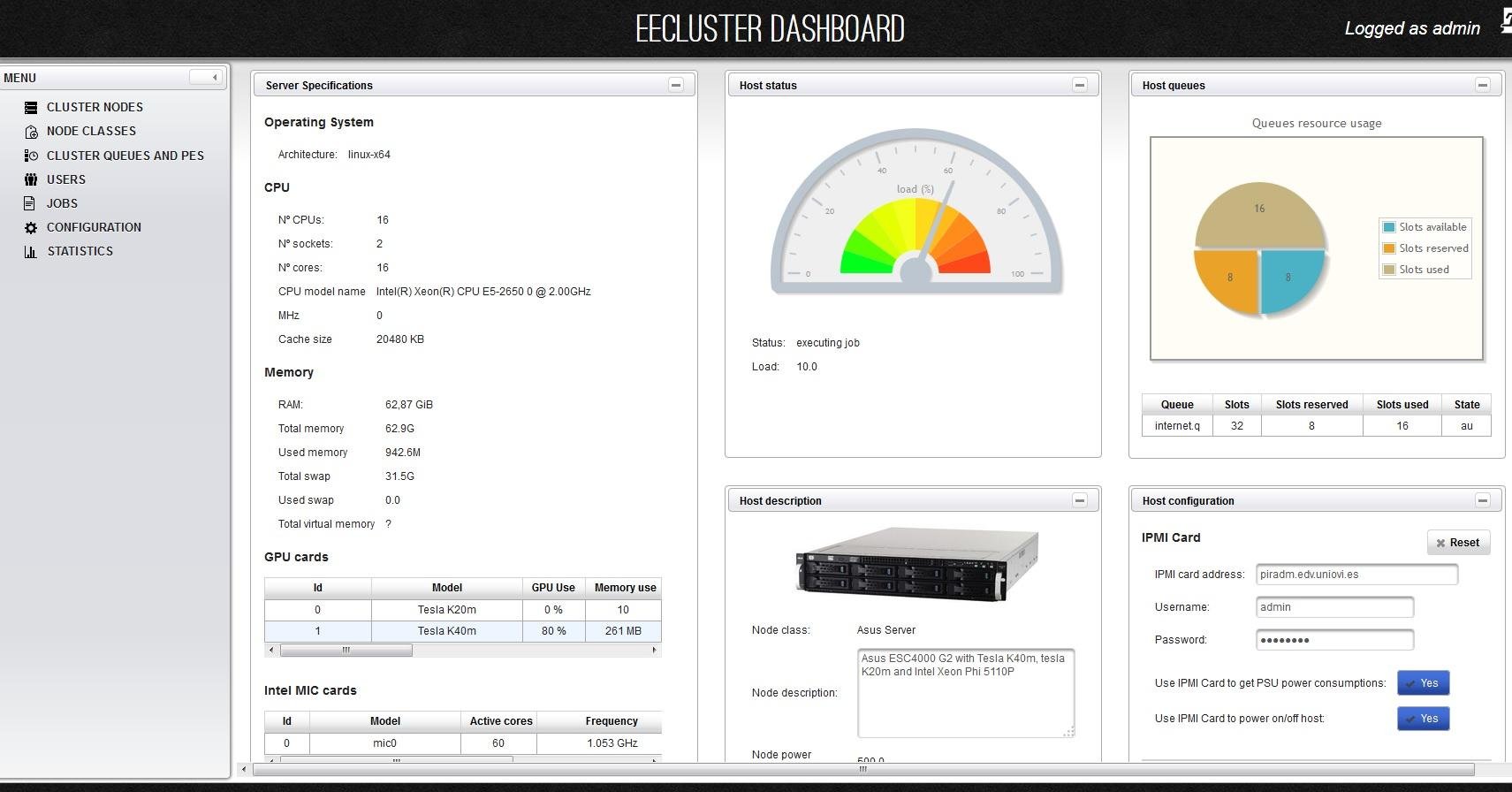The height and width of the screenshot is (792, 1512).
Task: Go to JOBS section
Action: (x=62, y=203)
